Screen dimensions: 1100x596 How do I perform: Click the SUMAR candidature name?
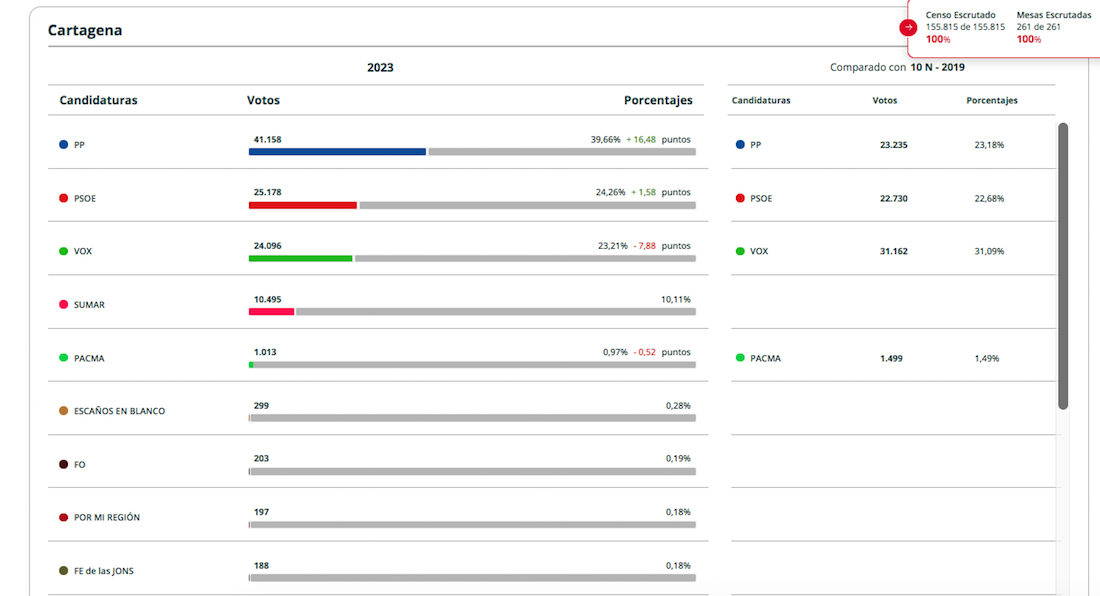[x=89, y=305]
